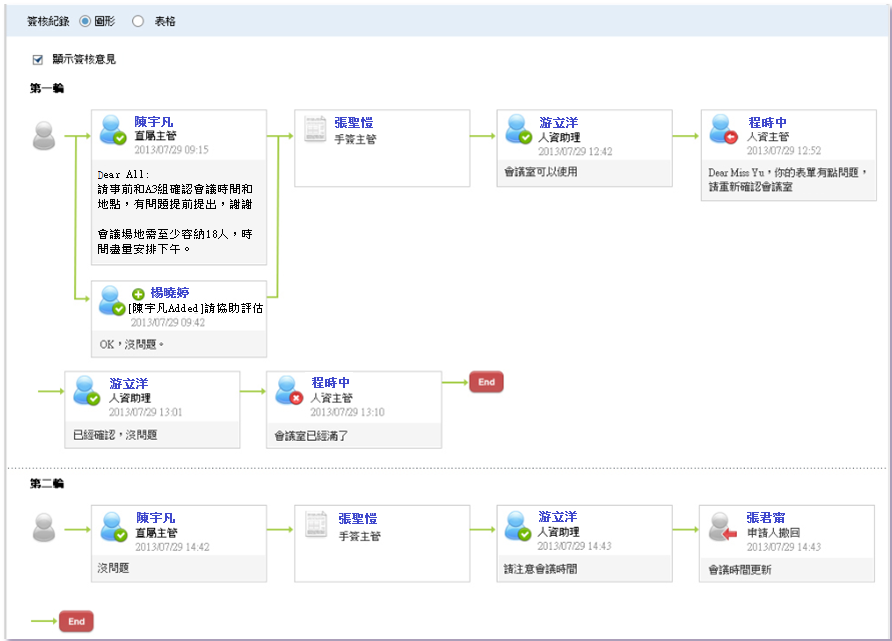Click the comment 沒問題 under 陳宇凡

[x=113, y=568]
